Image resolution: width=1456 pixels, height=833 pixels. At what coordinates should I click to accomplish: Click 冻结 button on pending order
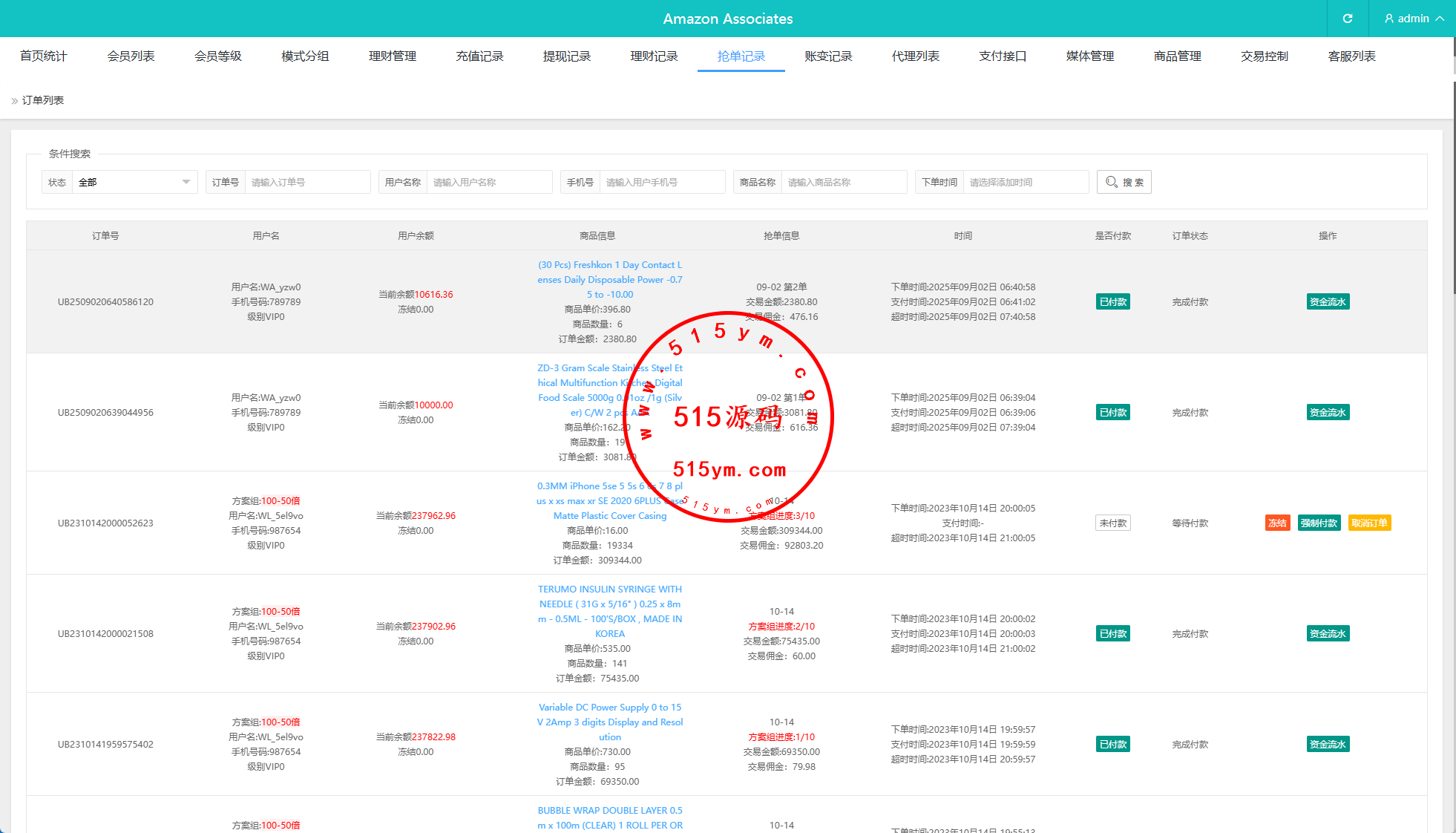point(1277,523)
